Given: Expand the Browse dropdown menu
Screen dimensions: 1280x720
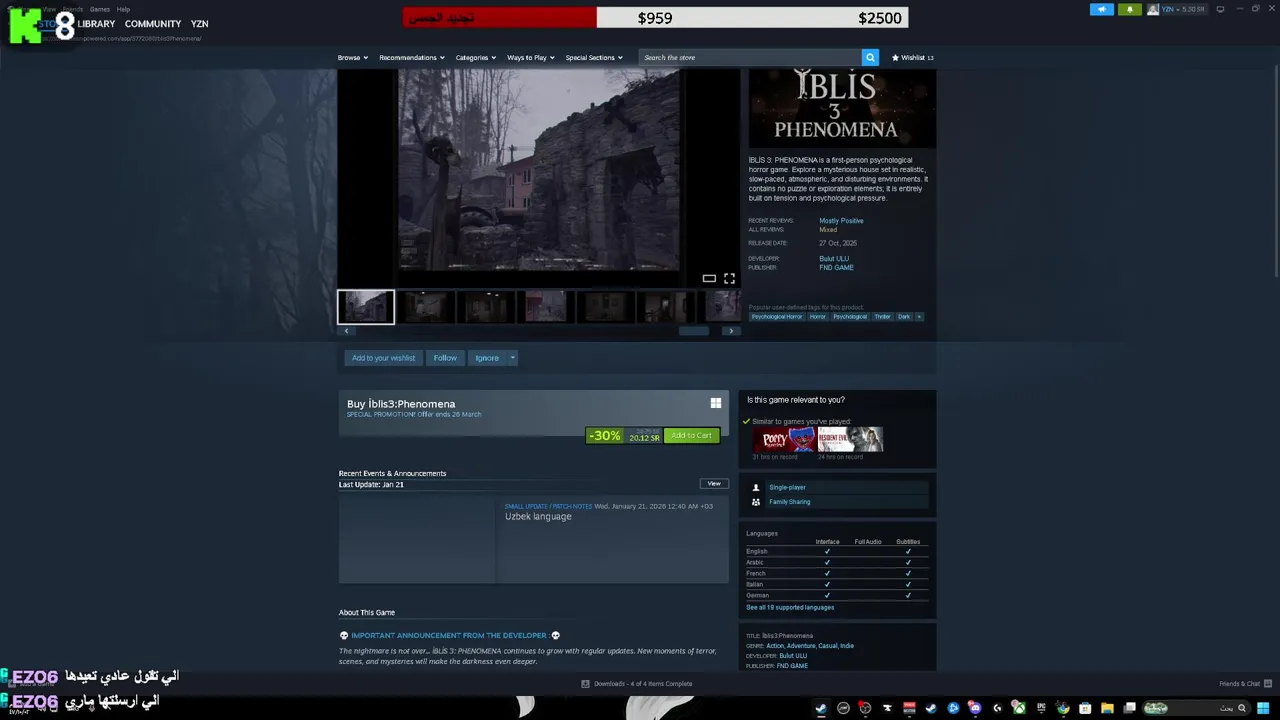Looking at the screenshot, I should tap(352, 57).
